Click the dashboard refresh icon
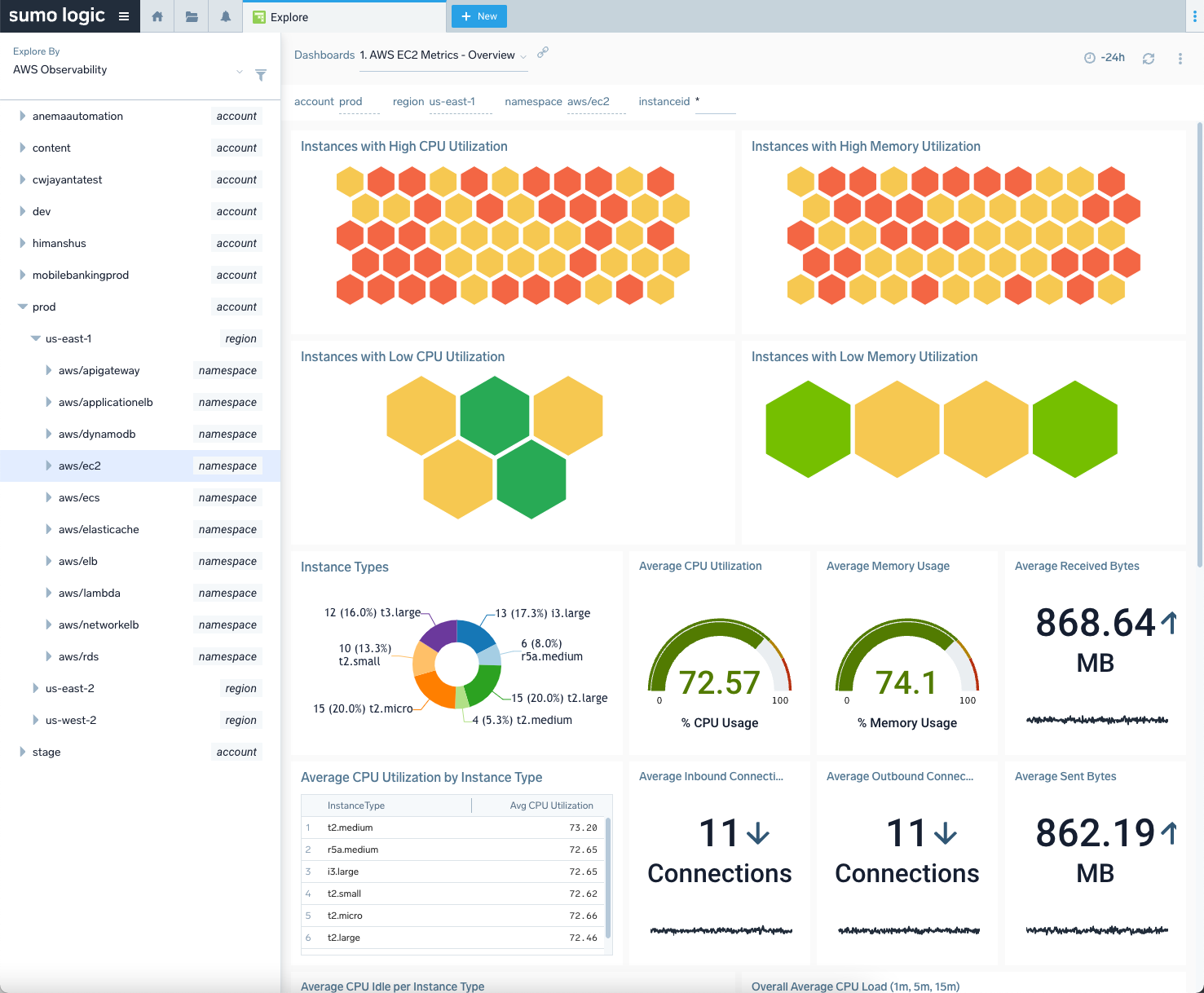 (1149, 58)
